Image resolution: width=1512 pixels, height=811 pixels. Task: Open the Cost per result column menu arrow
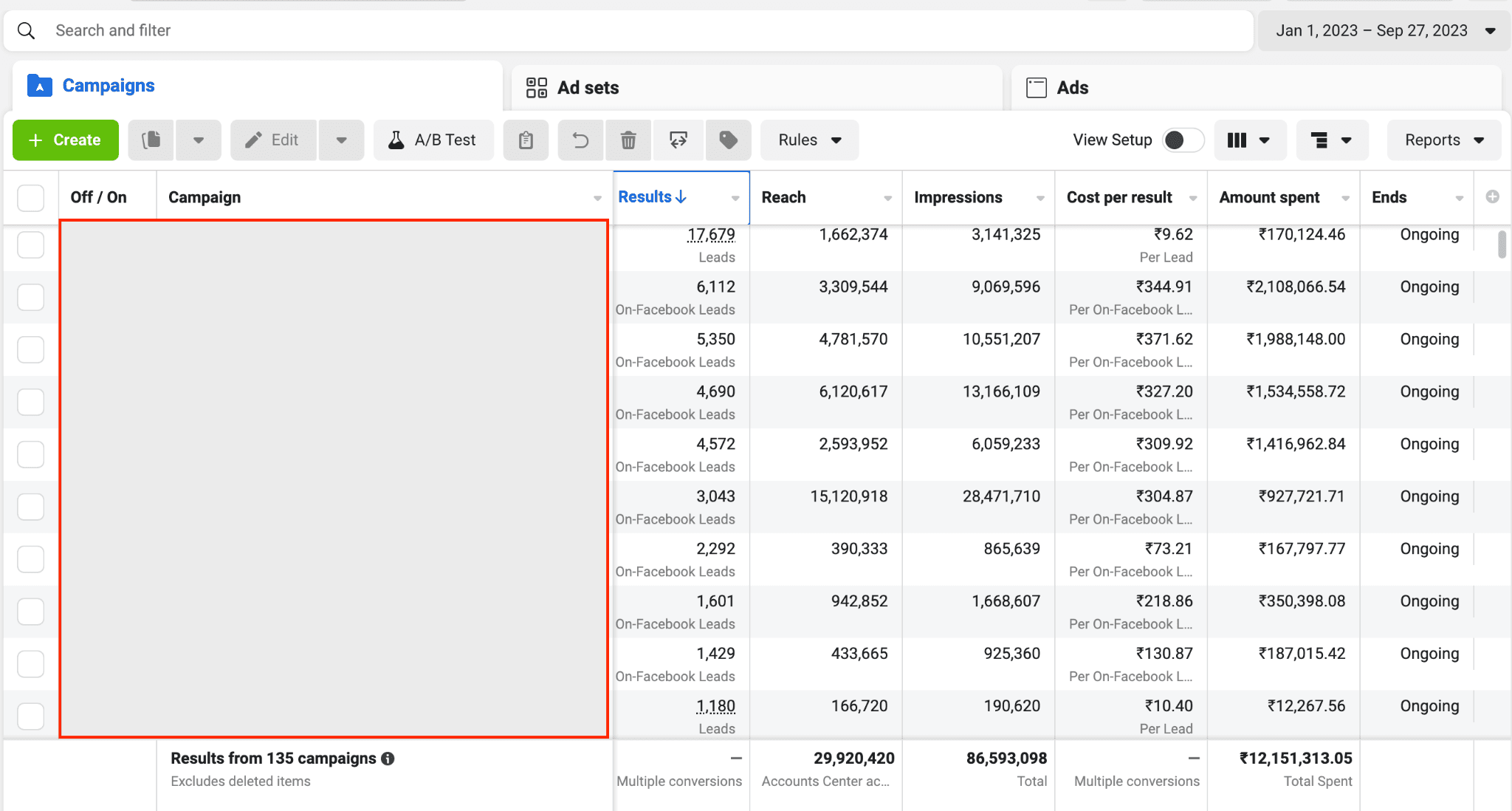point(1192,198)
